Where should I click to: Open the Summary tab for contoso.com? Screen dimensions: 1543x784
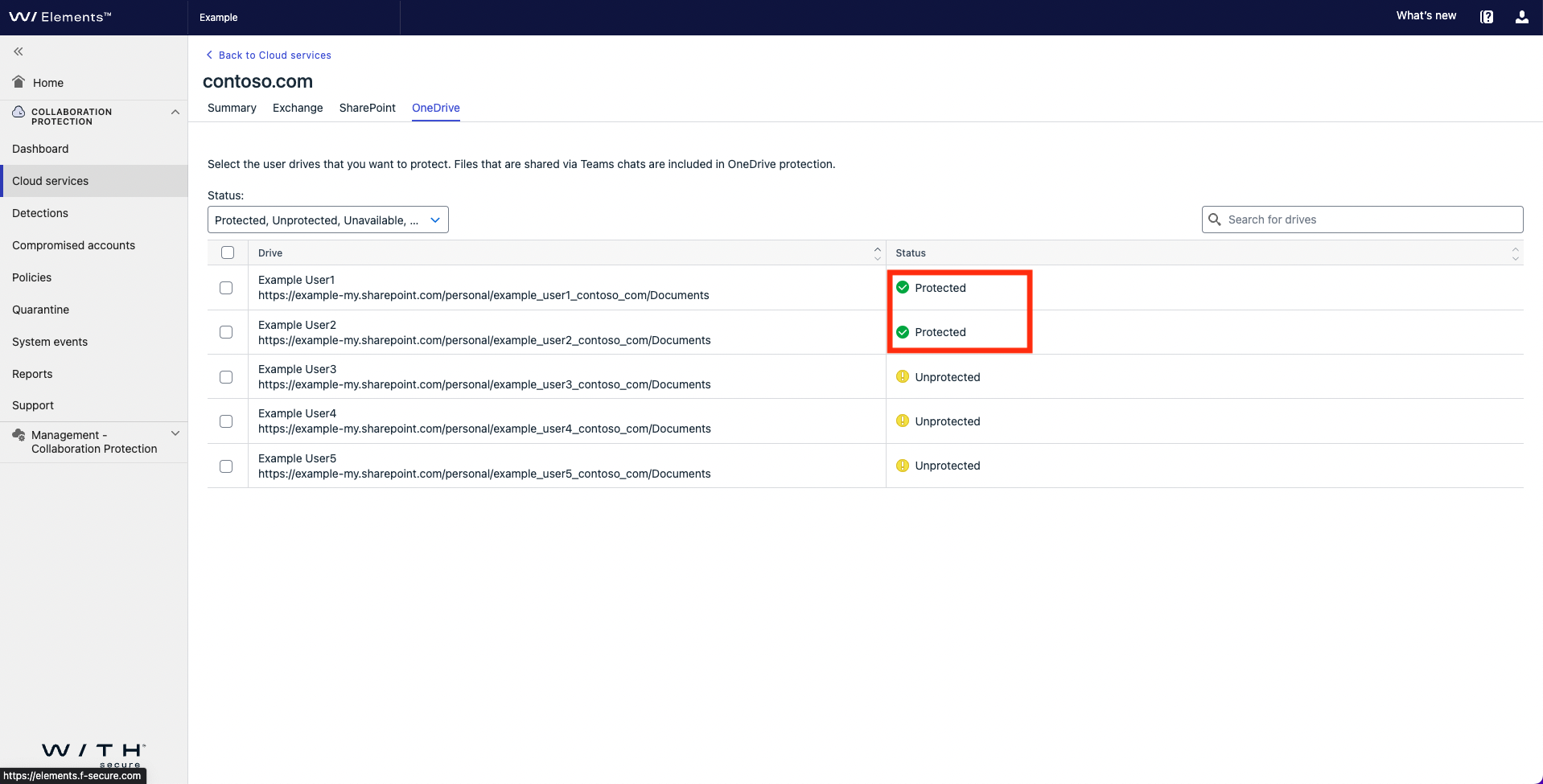(232, 108)
